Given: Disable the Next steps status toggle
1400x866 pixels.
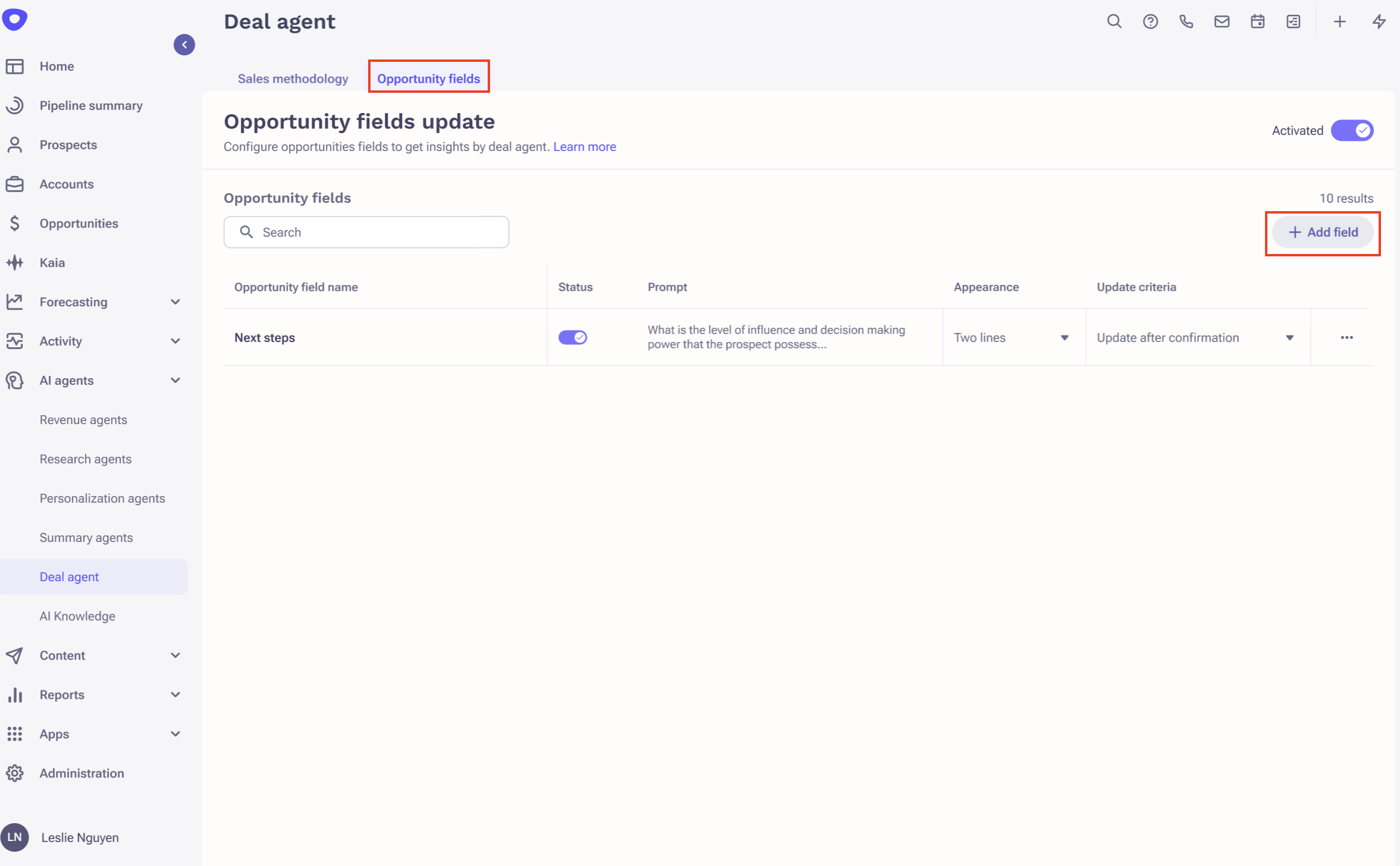Looking at the screenshot, I should pyautogui.click(x=572, y=338).
